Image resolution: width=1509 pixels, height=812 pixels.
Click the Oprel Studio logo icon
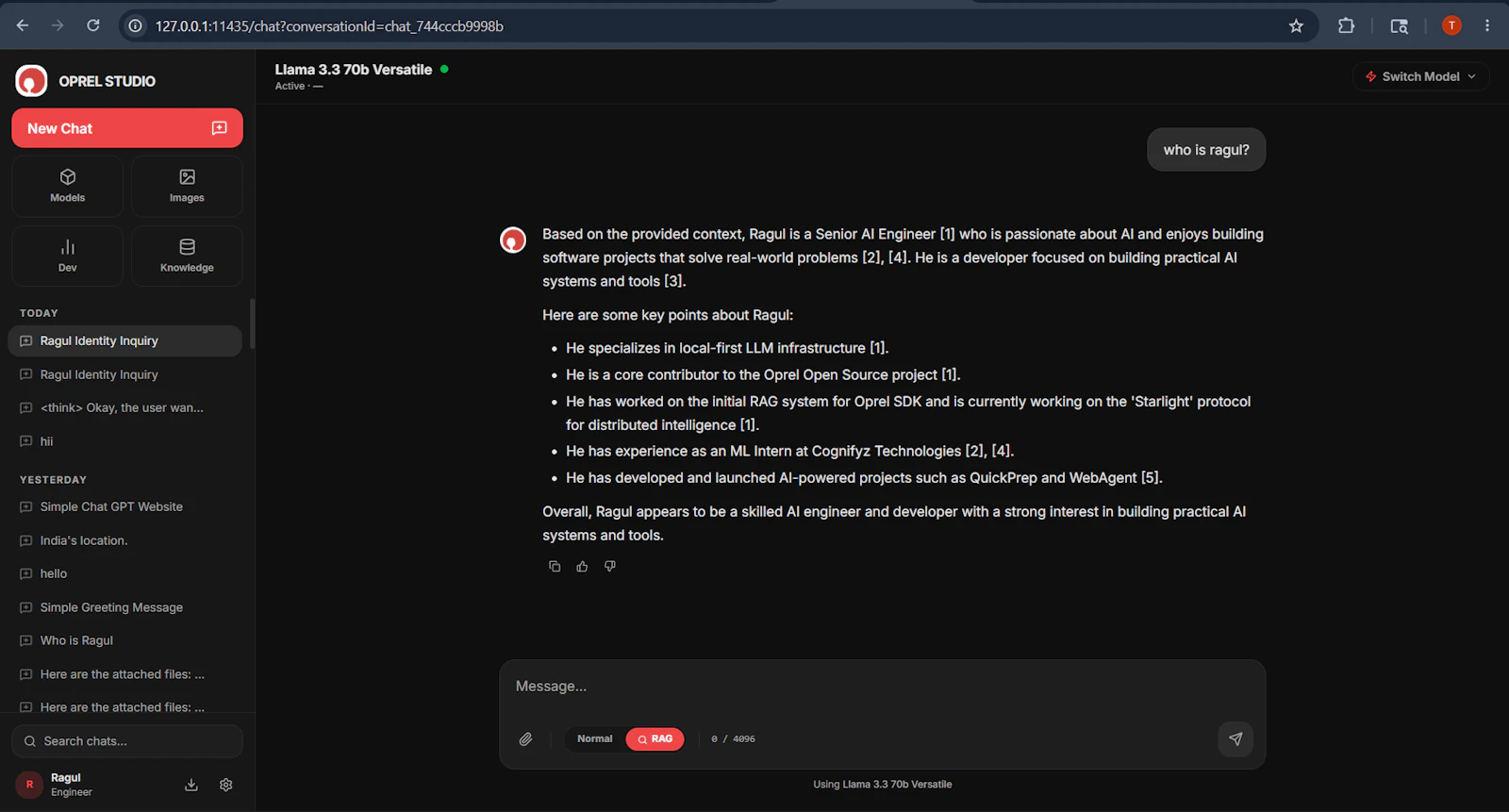click(31, 81)
